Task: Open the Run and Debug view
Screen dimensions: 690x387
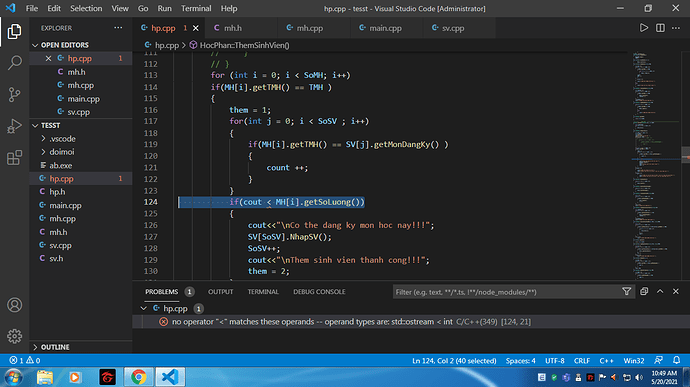Action: (15, 126)
